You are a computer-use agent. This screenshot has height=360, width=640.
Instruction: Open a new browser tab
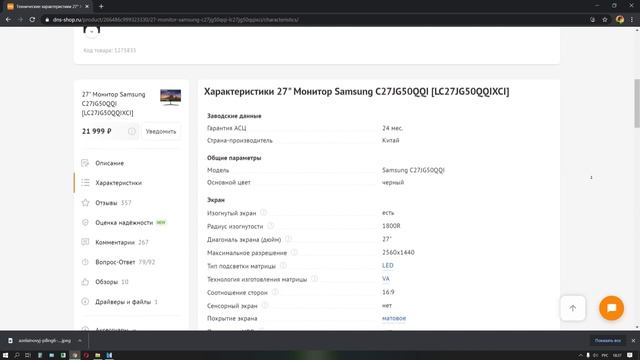(101, 7)
